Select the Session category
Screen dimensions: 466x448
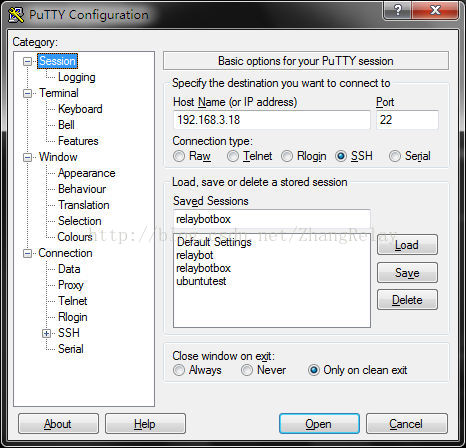tap(57, 61)
